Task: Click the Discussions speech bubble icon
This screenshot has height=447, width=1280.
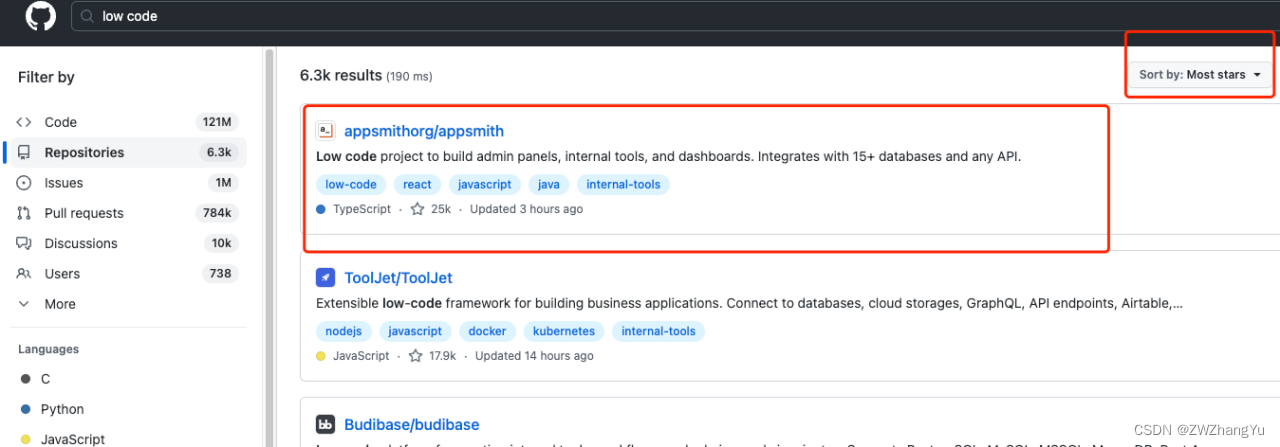Action: [24, 244]
